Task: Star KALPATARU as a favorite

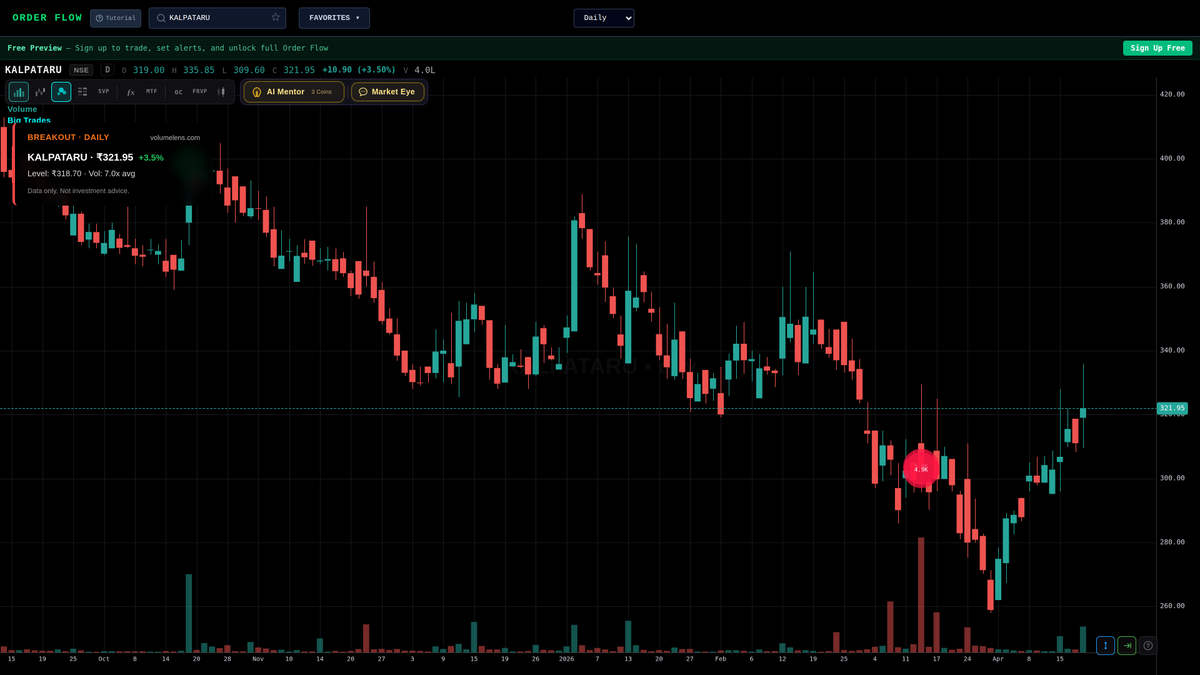Action: click(275, 18)
